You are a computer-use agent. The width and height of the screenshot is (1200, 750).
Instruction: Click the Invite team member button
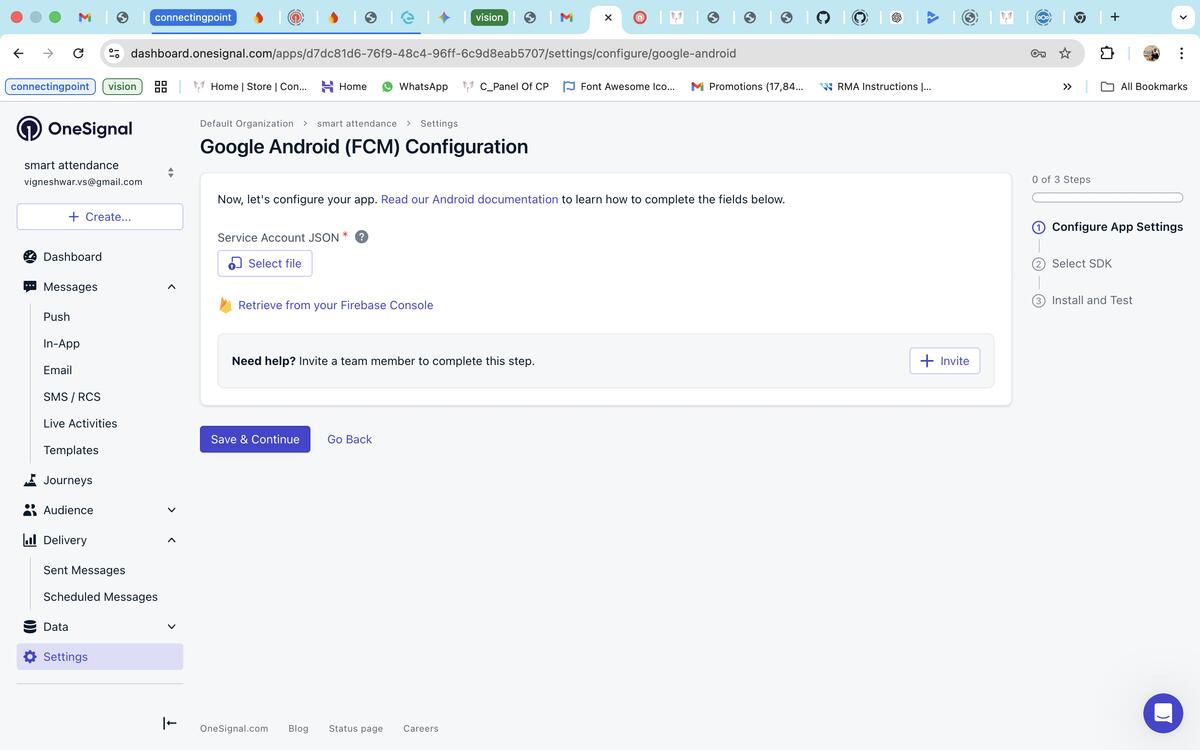tap(944, 361)
